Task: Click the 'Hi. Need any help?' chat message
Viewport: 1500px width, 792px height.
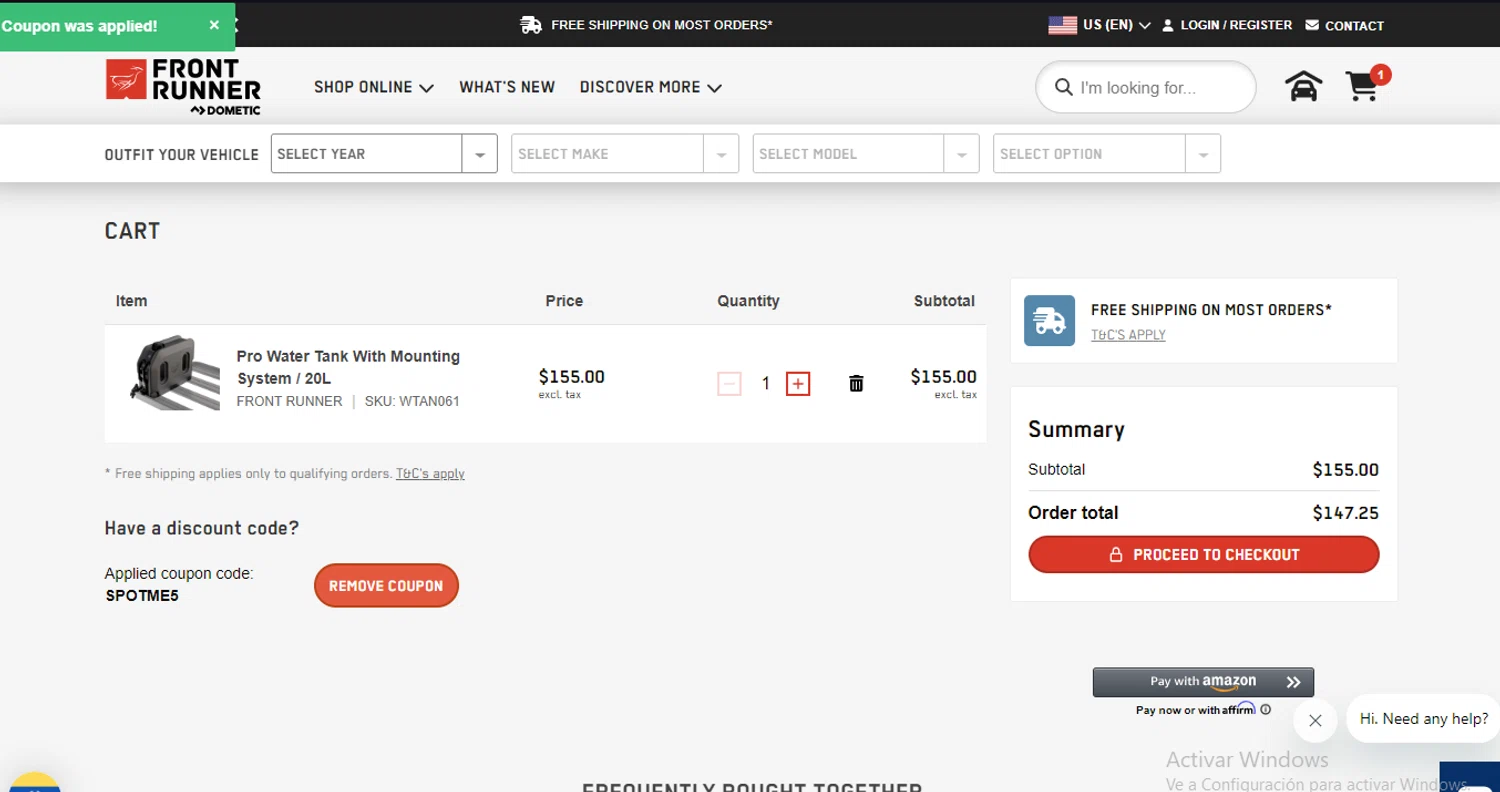Action: click(x=1424, y=718)
